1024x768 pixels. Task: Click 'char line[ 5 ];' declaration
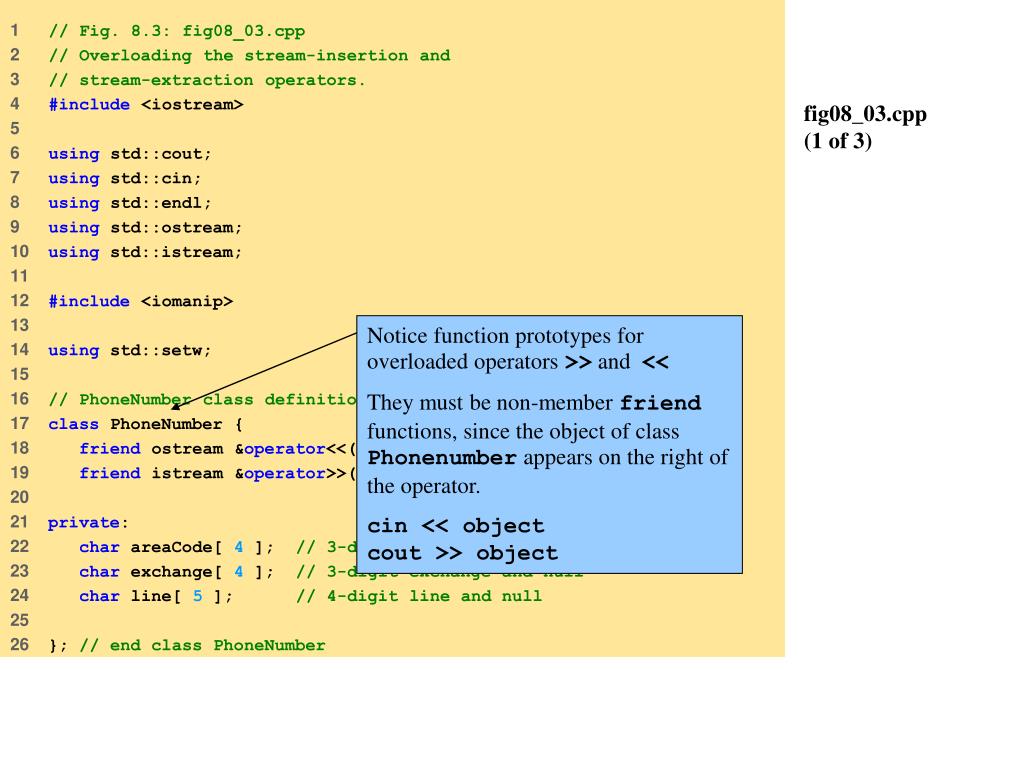pos(155,596)
